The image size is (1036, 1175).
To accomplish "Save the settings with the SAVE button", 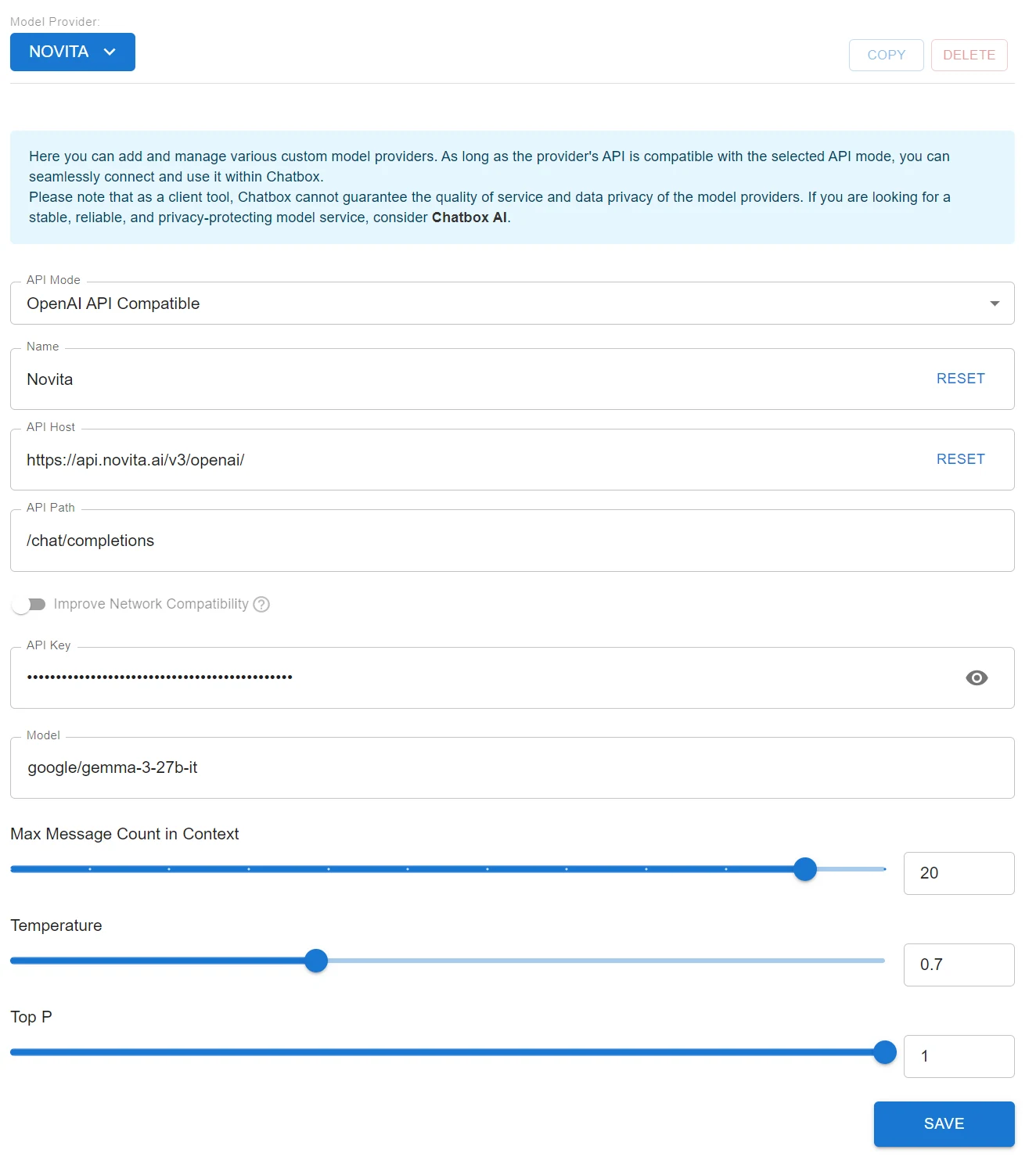I will coord(944,1124).
